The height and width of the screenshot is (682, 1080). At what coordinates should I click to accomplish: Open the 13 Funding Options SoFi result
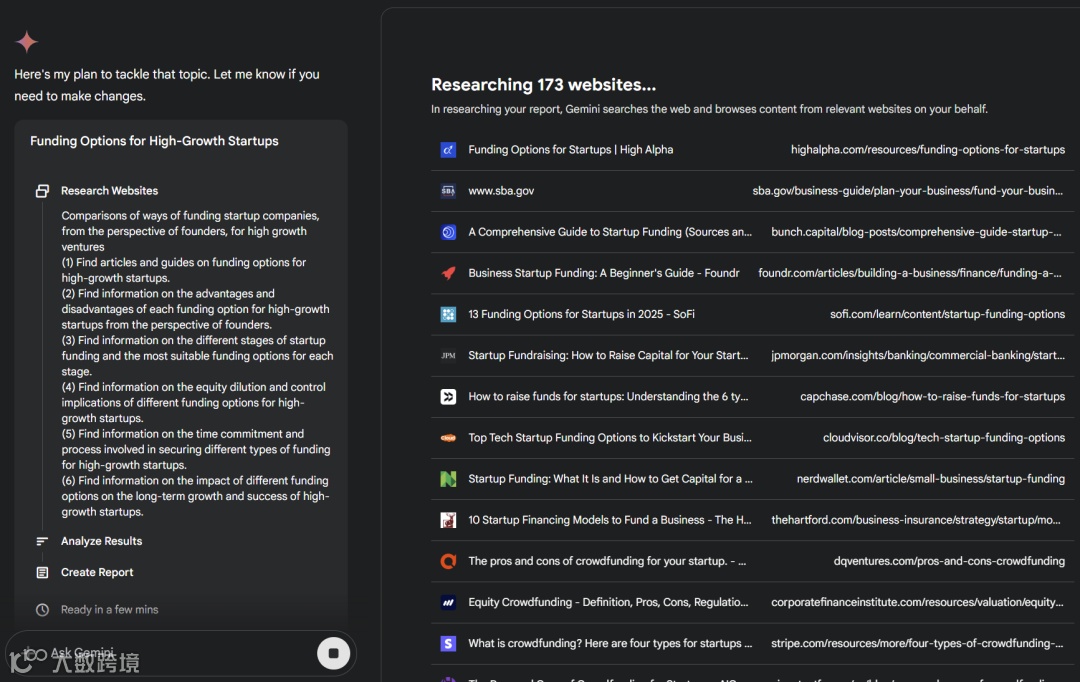coord(581,314)
